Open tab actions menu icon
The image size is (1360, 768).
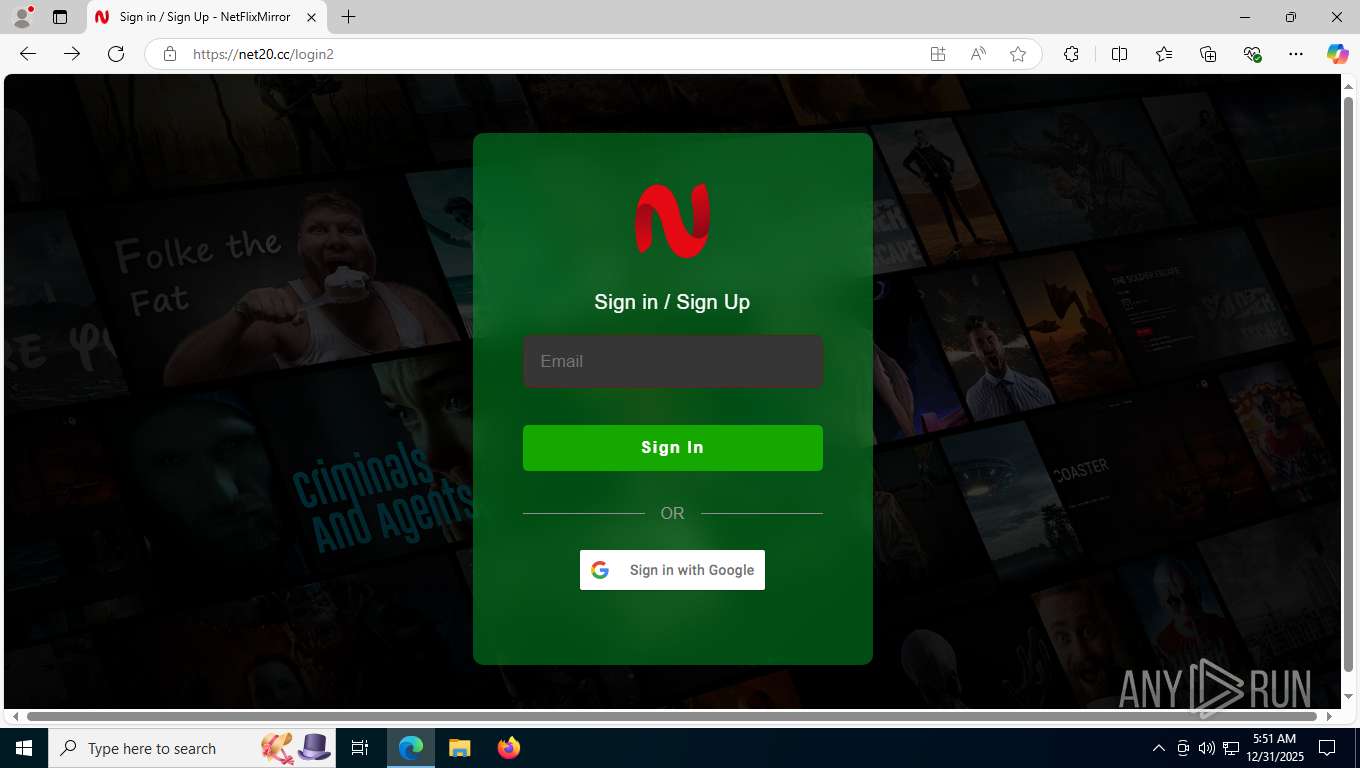60,17
